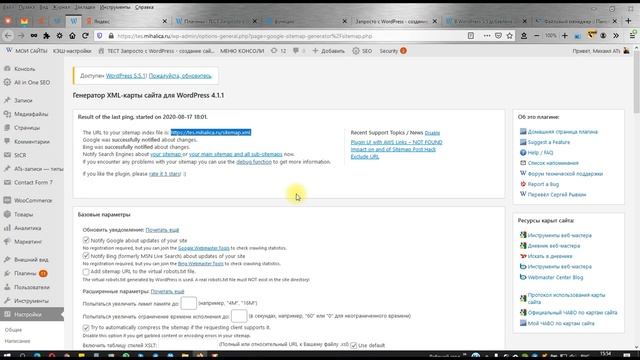Open Contact Form 7 in the sidebar
This screenshot has width=640, height=360.
(32, 182)
